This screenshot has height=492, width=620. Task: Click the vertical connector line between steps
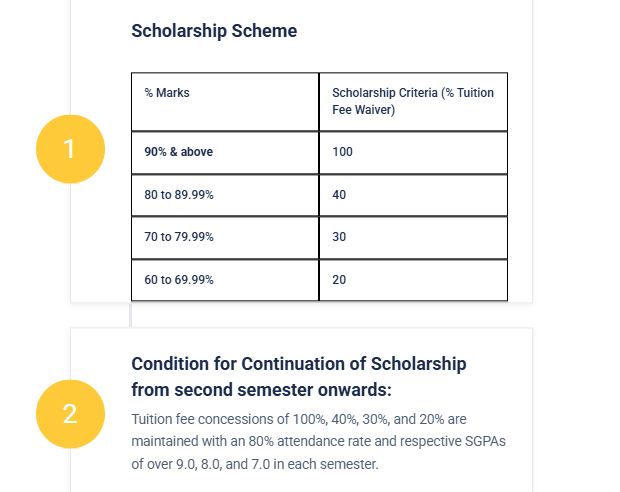click(130, 315)
